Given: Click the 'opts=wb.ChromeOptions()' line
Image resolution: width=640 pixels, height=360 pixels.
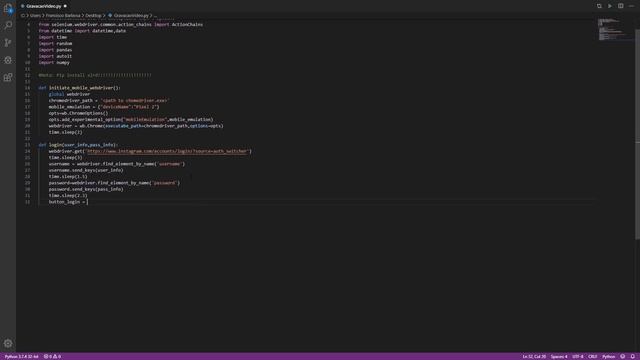Looking at the screenshot, I should 78,113.
